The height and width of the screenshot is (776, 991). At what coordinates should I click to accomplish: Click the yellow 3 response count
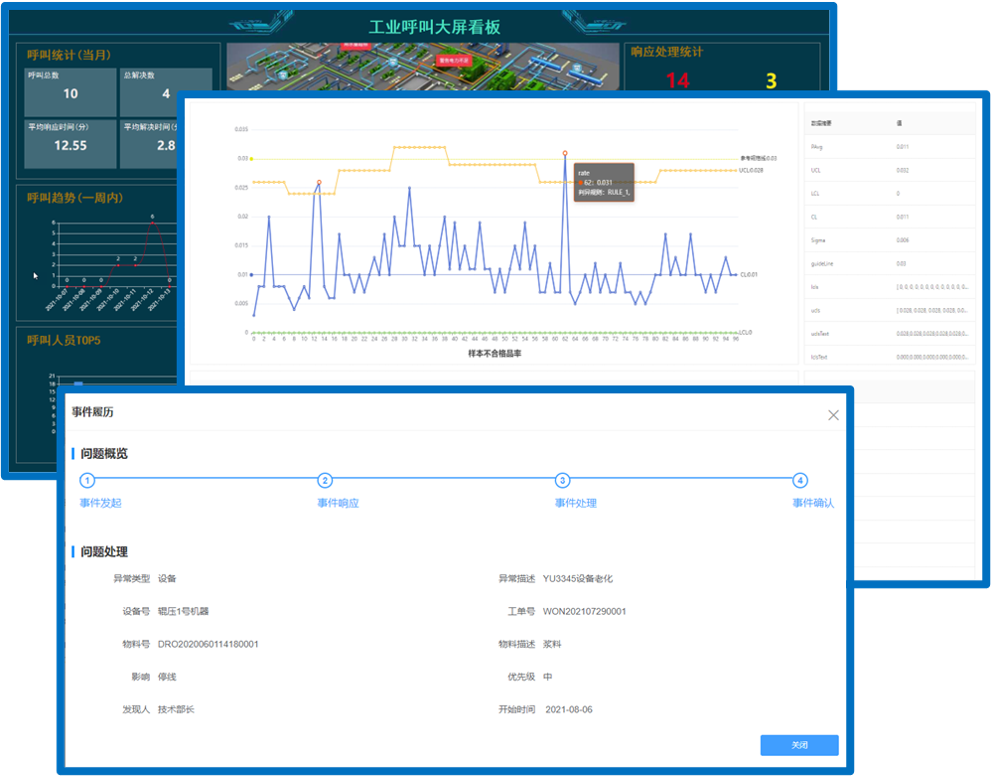point(771,81)
